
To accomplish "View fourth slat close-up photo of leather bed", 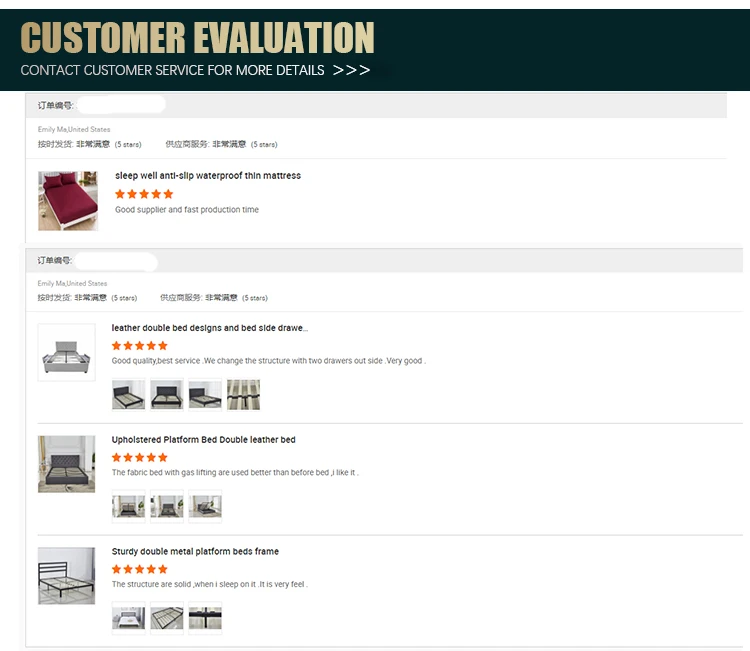I will coord(243,395).
